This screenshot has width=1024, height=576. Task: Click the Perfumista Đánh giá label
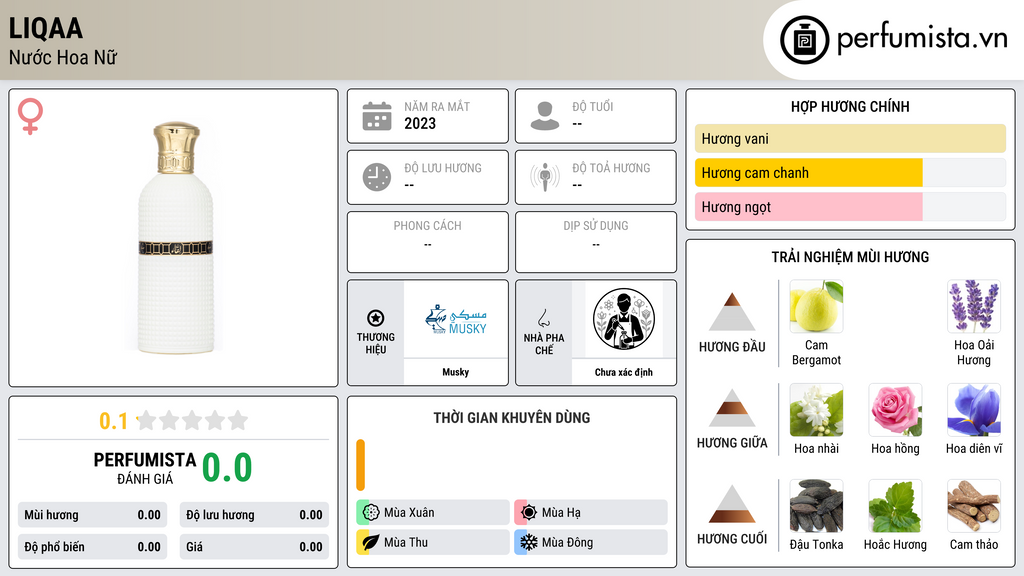[145, 468]
